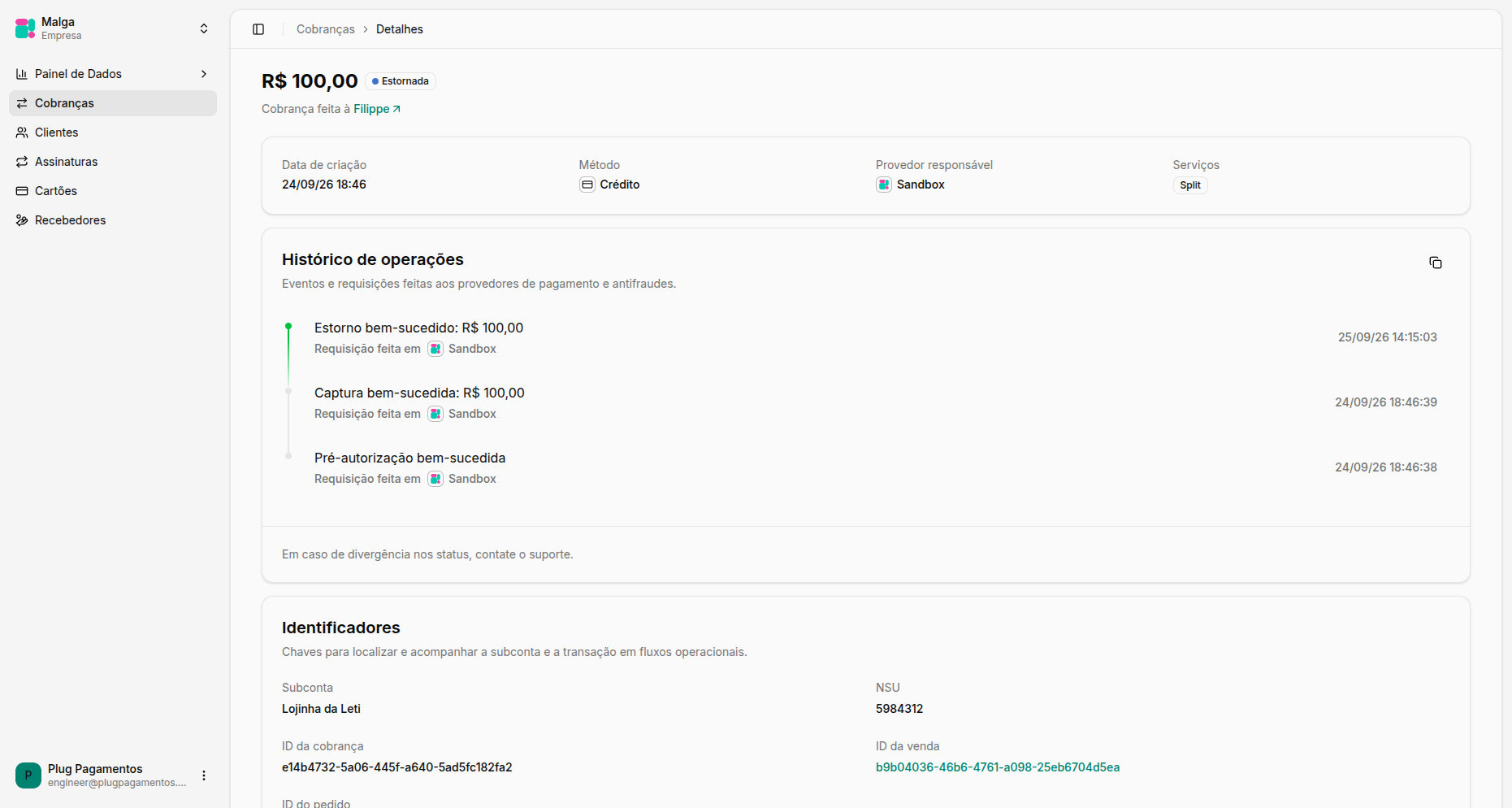Navigate to Cobranças breadcrumb
The image size is (1512, 808).
(x=326, y=29)
